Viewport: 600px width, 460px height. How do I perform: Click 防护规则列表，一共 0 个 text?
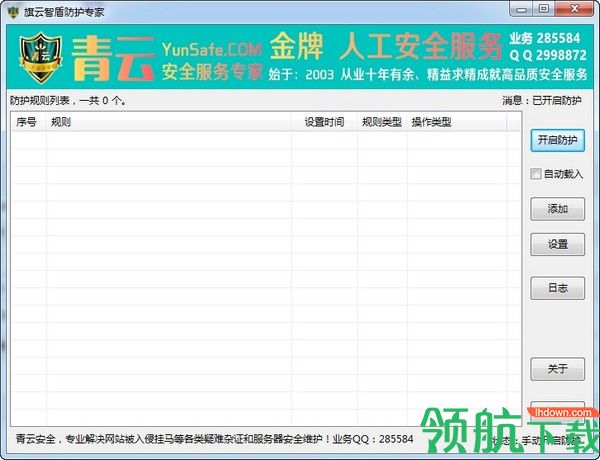[68, 100]
